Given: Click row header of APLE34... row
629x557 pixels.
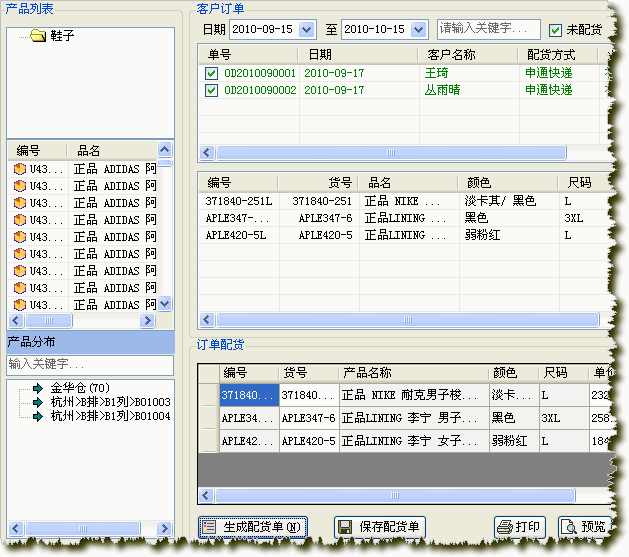Looking at the screenshot, I should 209,418.
